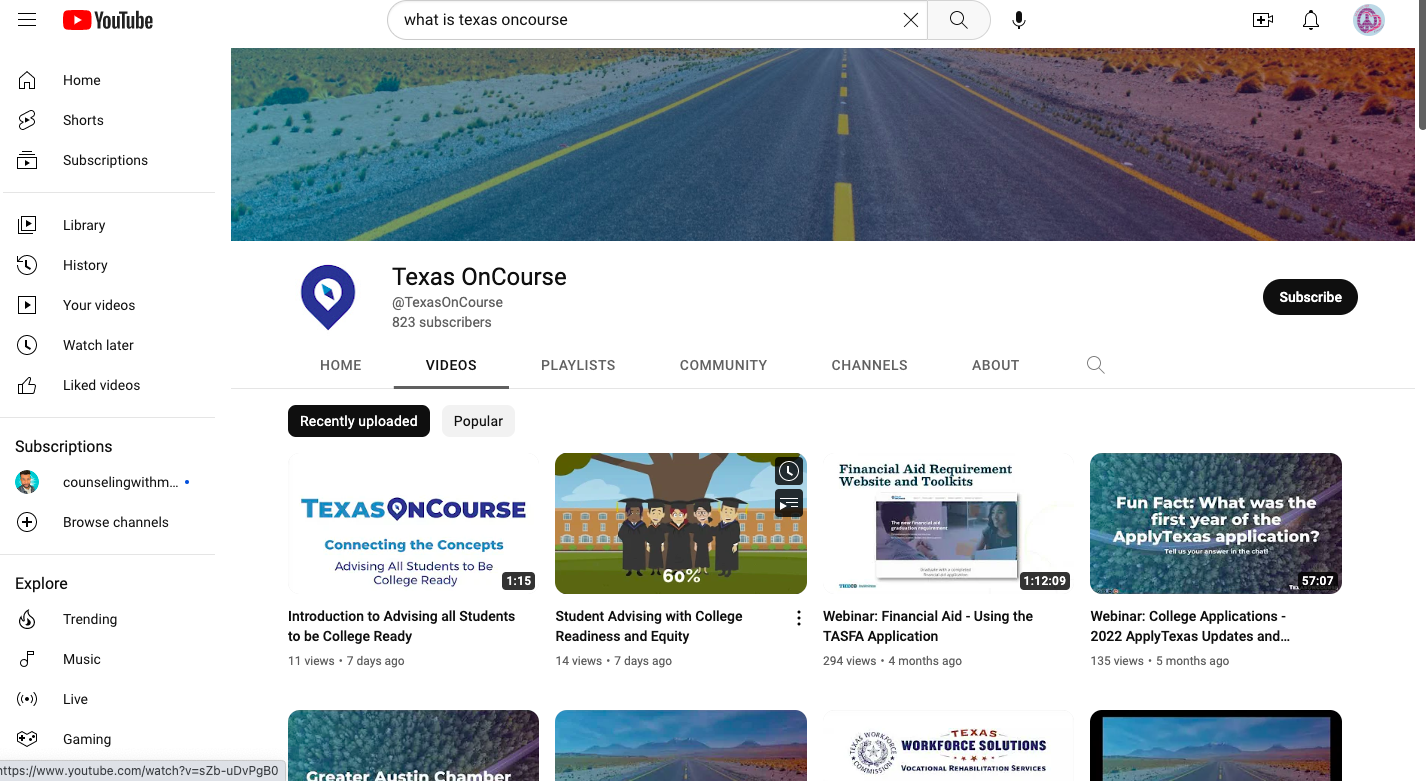Click the Explore section heading
This screenshot has width=1426, height=781.
tap(41, 583)
